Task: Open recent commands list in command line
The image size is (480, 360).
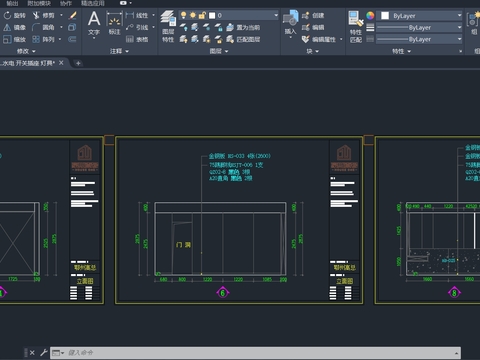Action: tap(58, 353)
